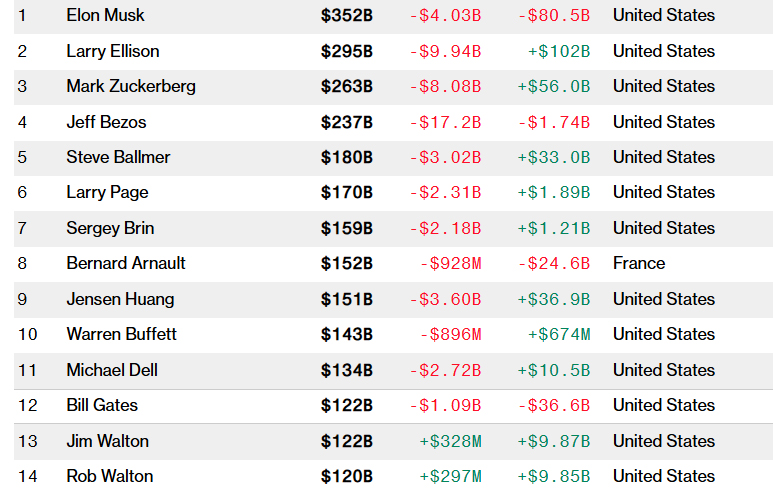Select Rob Walton's name

pos(110,476)
